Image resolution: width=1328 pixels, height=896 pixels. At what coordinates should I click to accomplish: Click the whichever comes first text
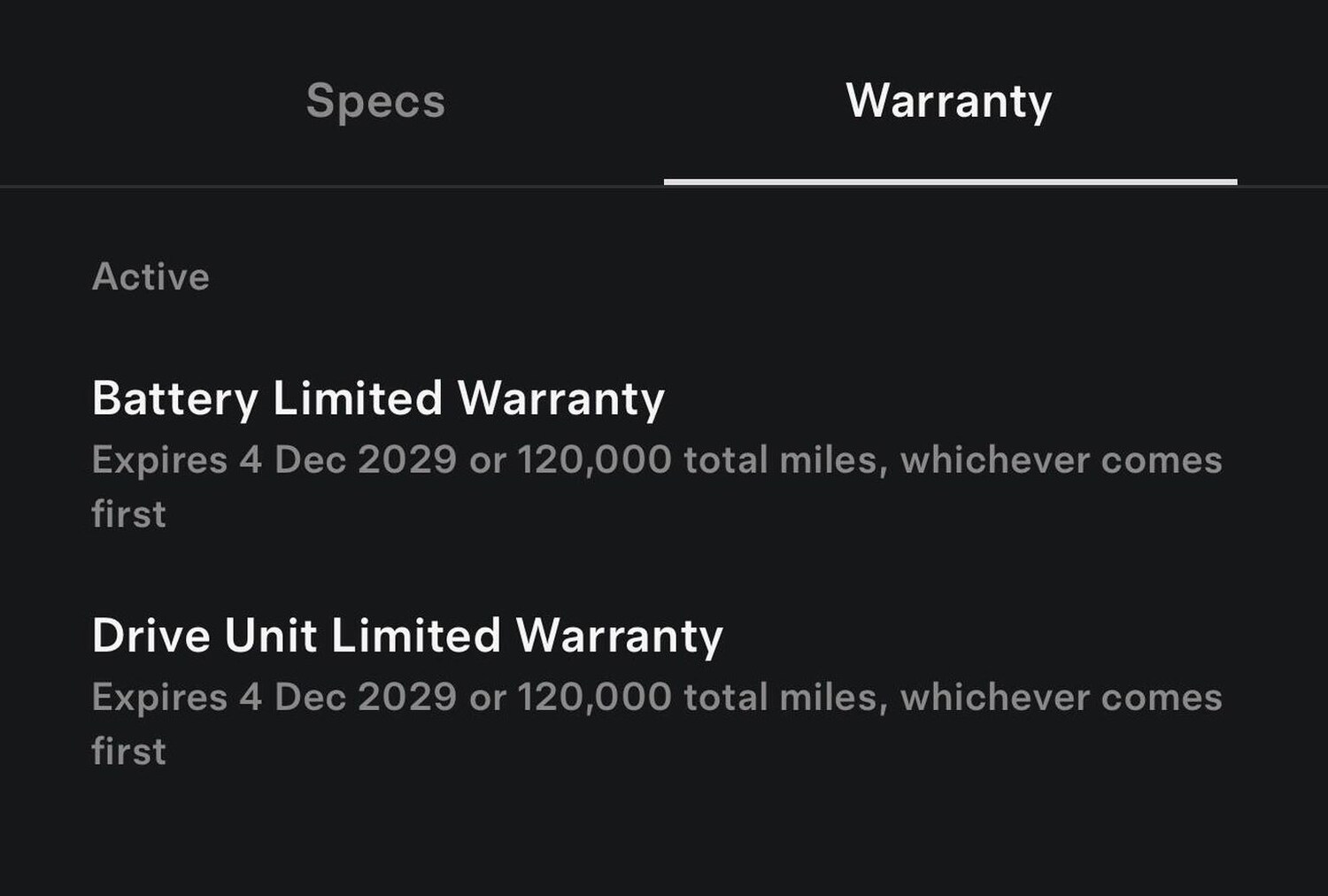[1062, 460]
